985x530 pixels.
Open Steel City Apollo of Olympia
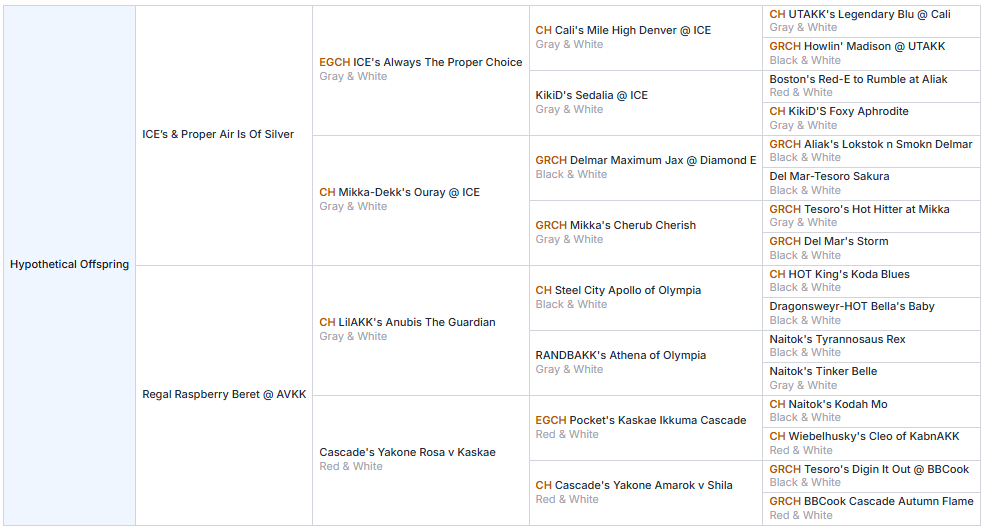pyautogui.click(x=628, y=290)
